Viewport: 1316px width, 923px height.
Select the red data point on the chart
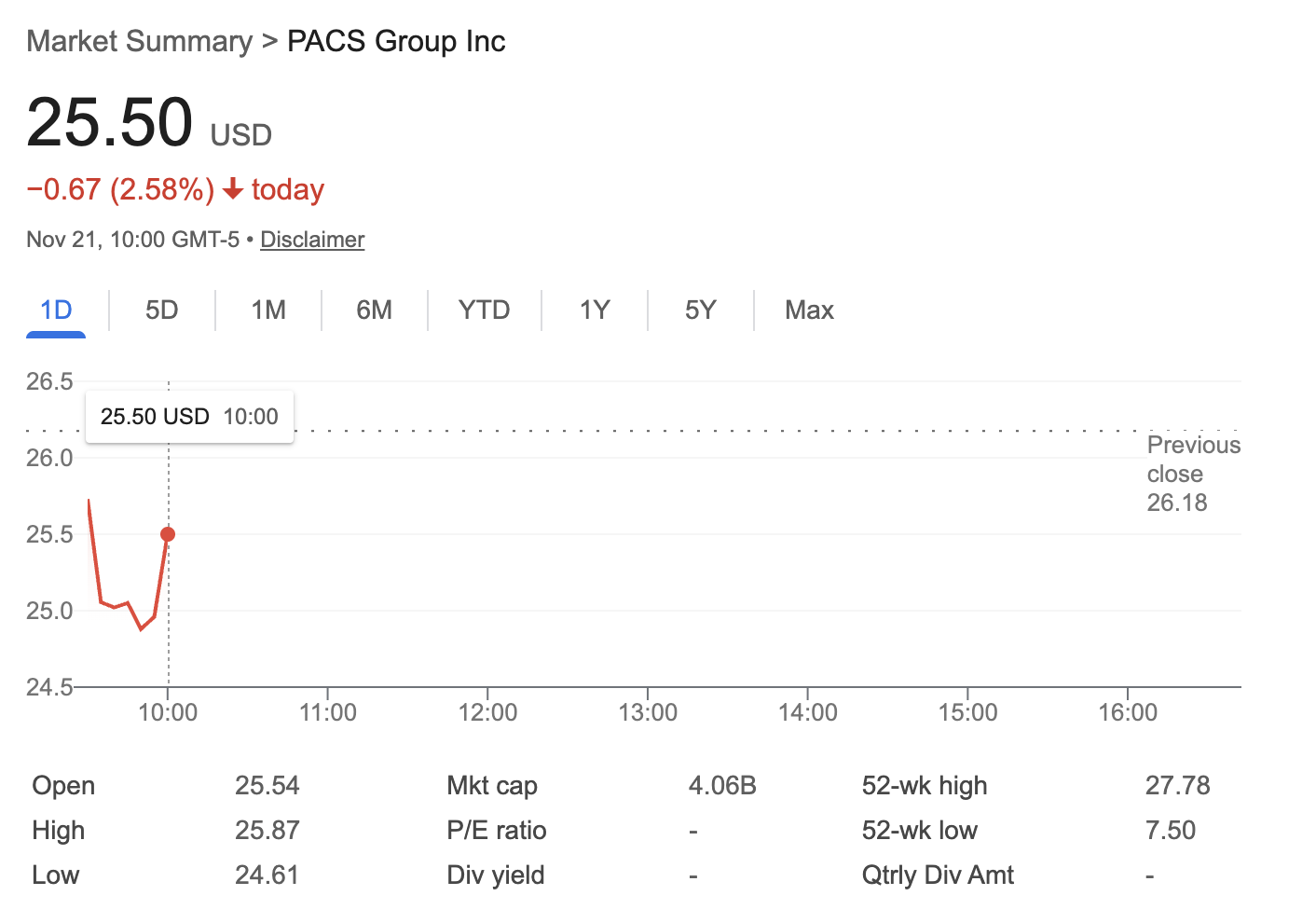[x=168, y=534]
